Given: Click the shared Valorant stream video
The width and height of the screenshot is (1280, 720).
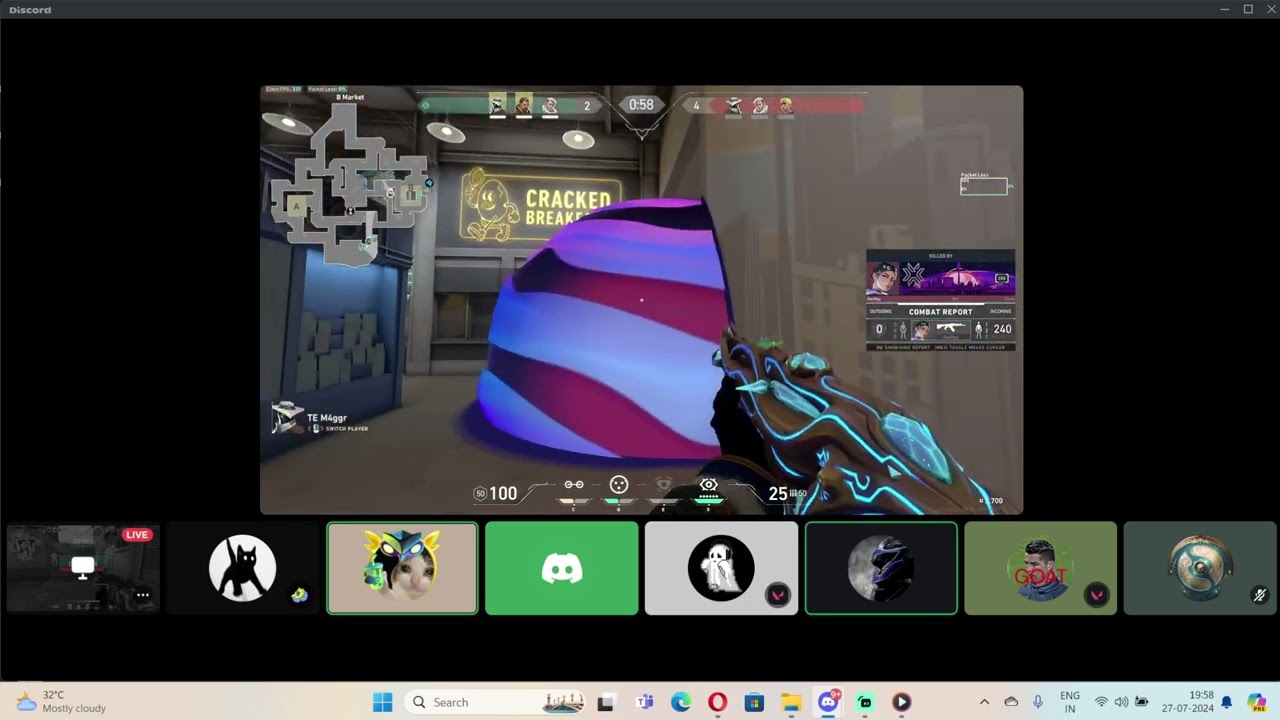Looking at the screenshot, I should [x=642, y=300].
